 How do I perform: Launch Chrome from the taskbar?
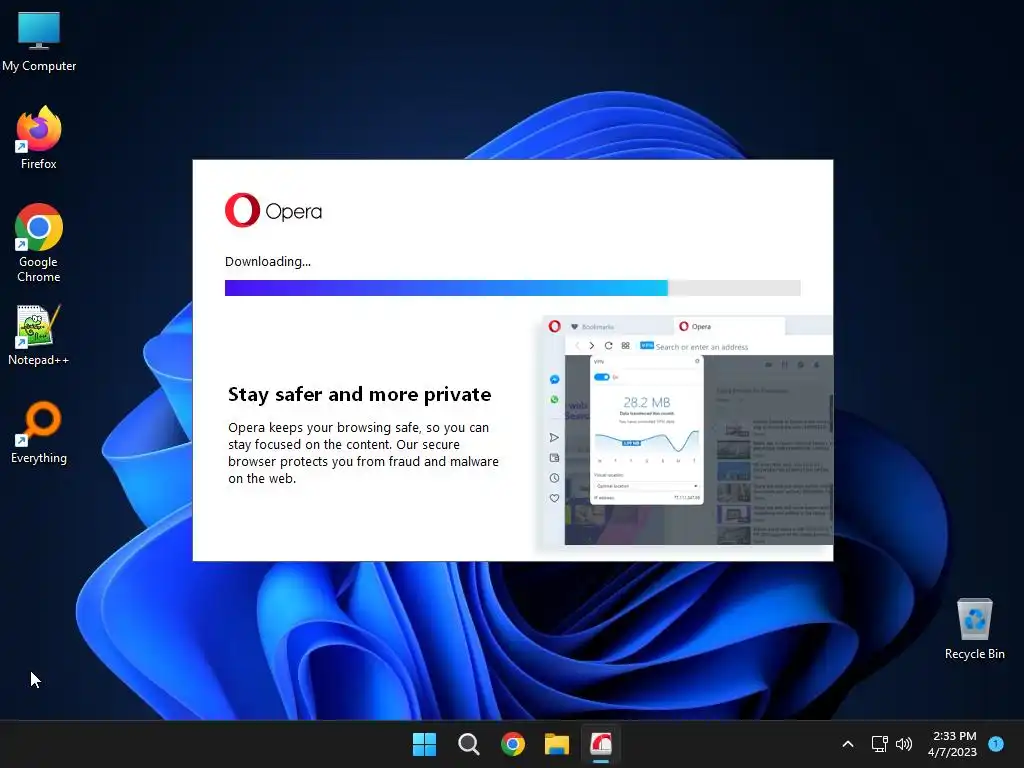point(513,744)
